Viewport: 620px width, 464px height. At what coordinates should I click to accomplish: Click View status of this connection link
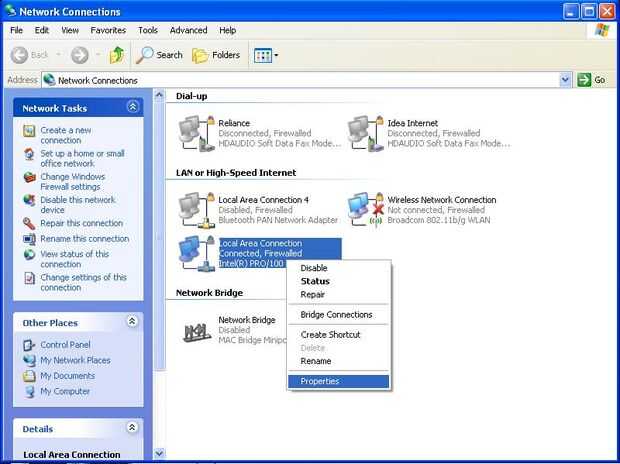[74, 259]
